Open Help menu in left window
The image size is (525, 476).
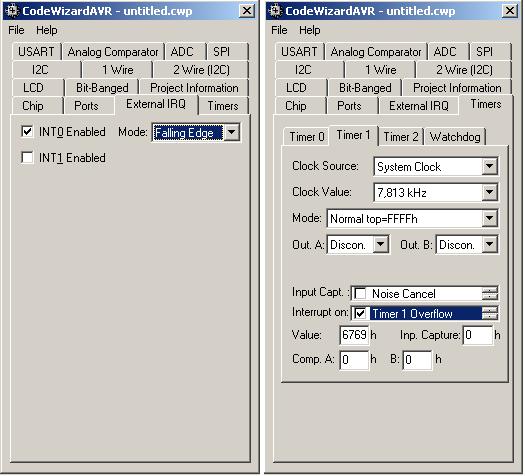[x=47, y=30]
